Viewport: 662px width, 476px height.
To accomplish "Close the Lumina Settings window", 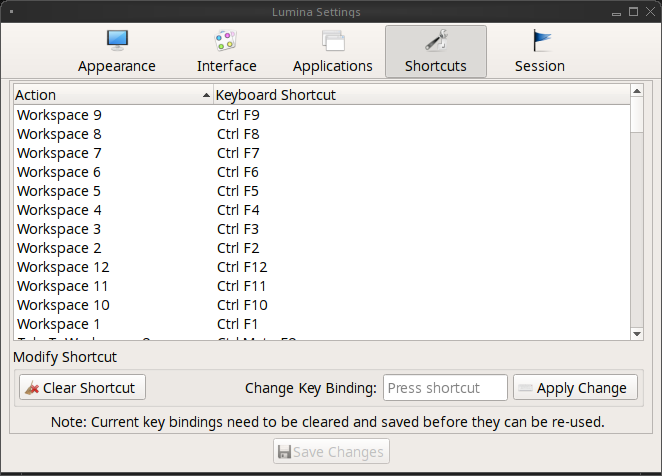I will pyautogui.click(x=651, y=12).
